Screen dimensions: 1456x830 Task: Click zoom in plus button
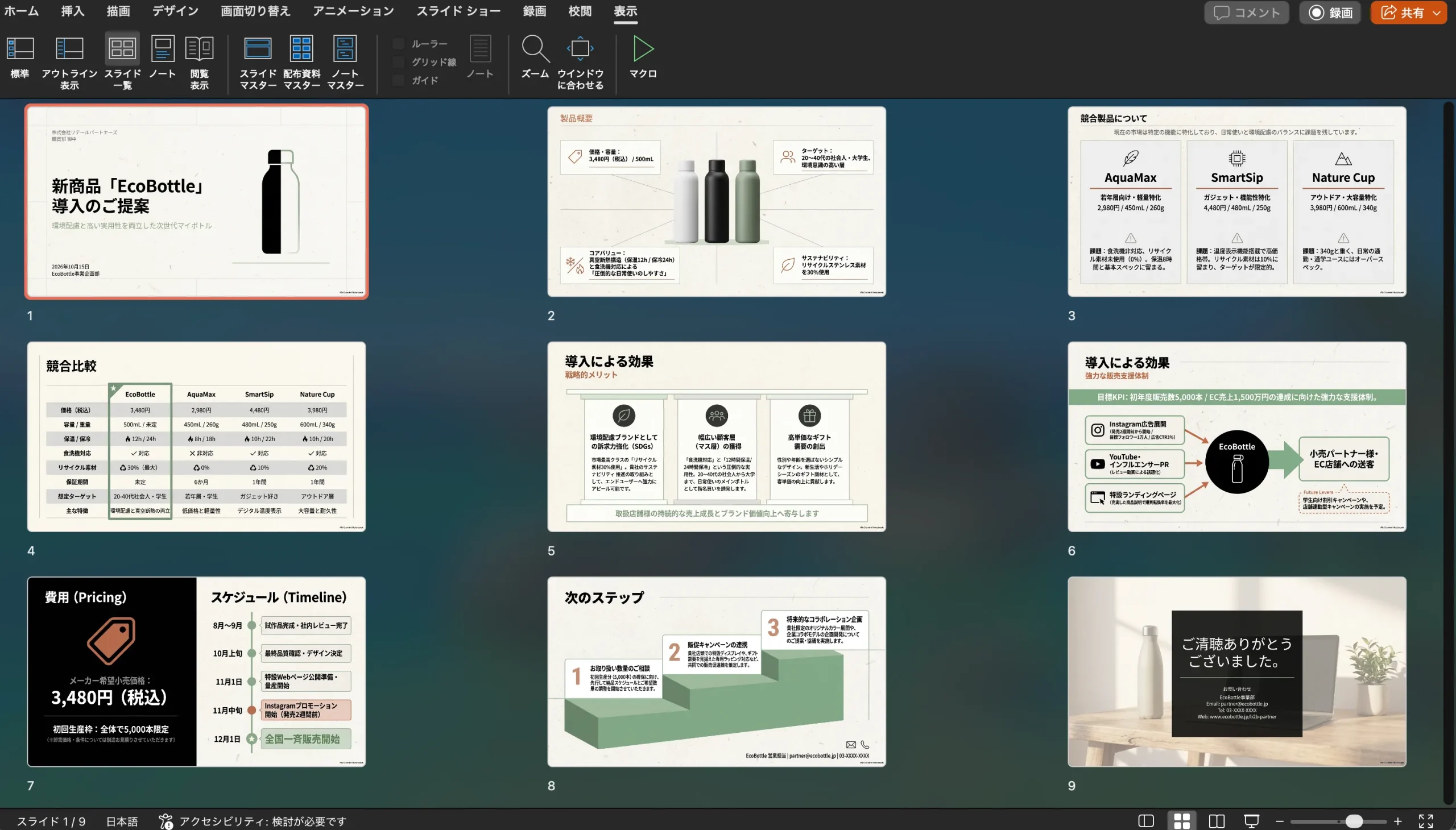pyautogui.click(x=1397, y=821)
